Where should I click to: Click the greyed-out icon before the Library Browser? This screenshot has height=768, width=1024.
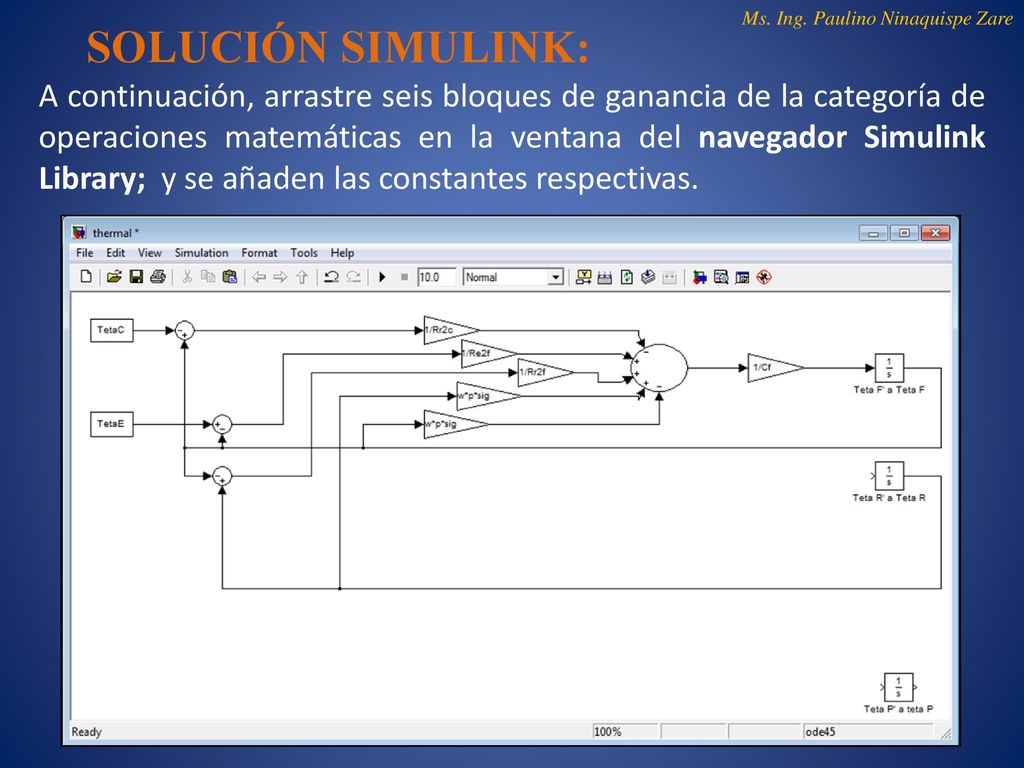[669, 277]
